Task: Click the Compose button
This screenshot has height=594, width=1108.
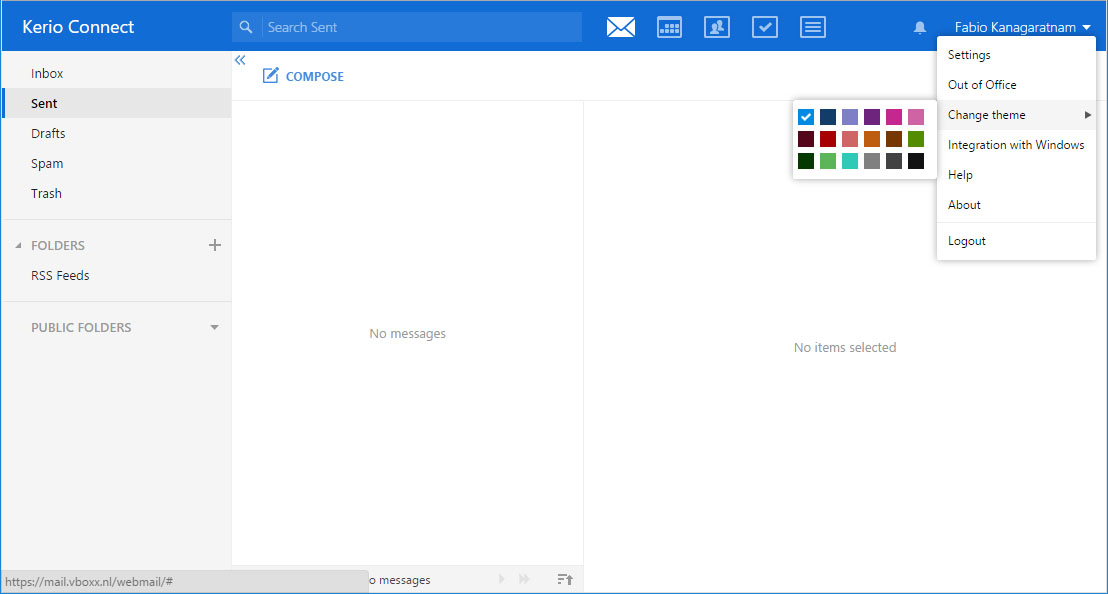Action: [x=303, y=76]
